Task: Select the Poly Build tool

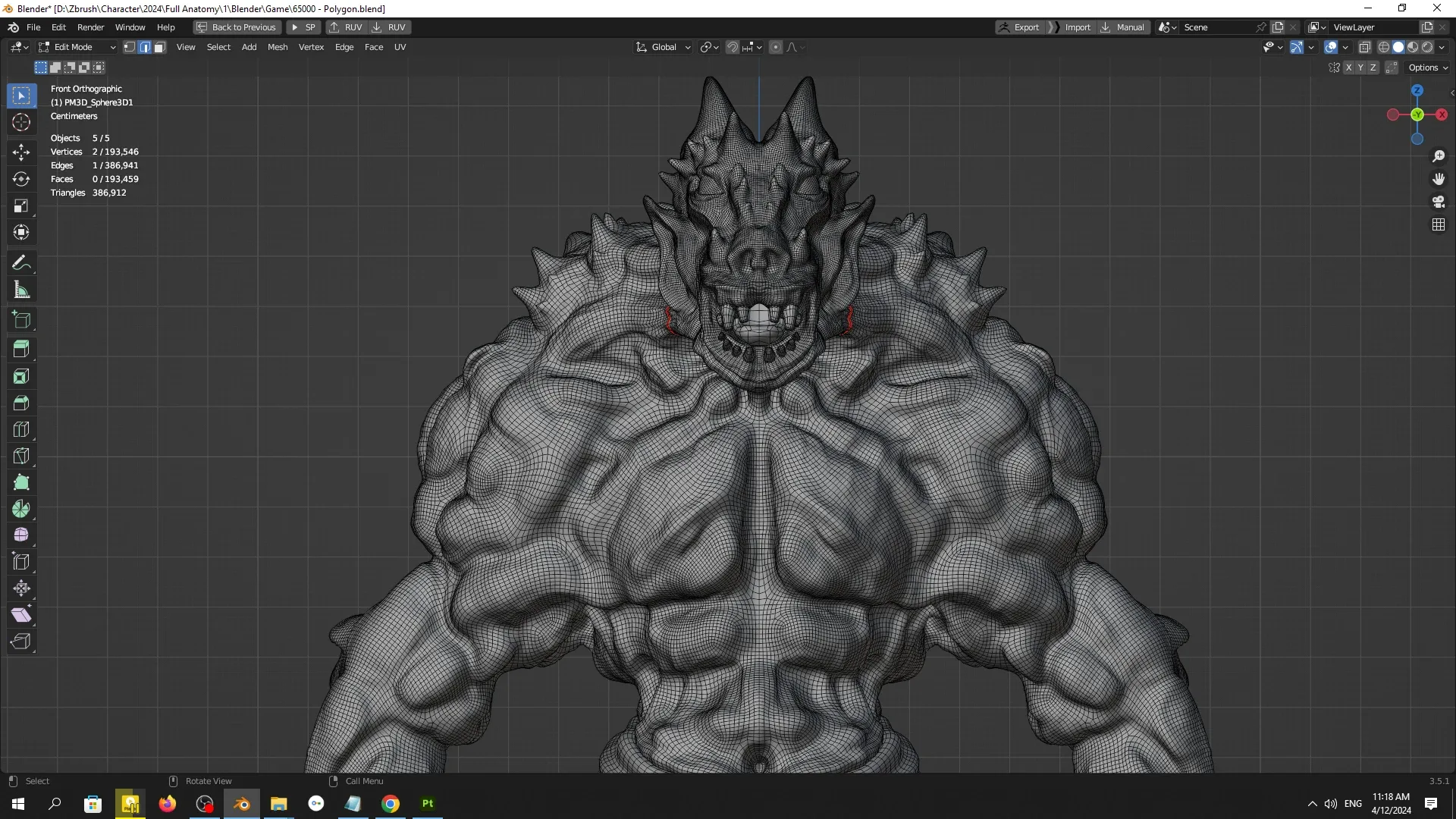Action: tap(21, 482)
